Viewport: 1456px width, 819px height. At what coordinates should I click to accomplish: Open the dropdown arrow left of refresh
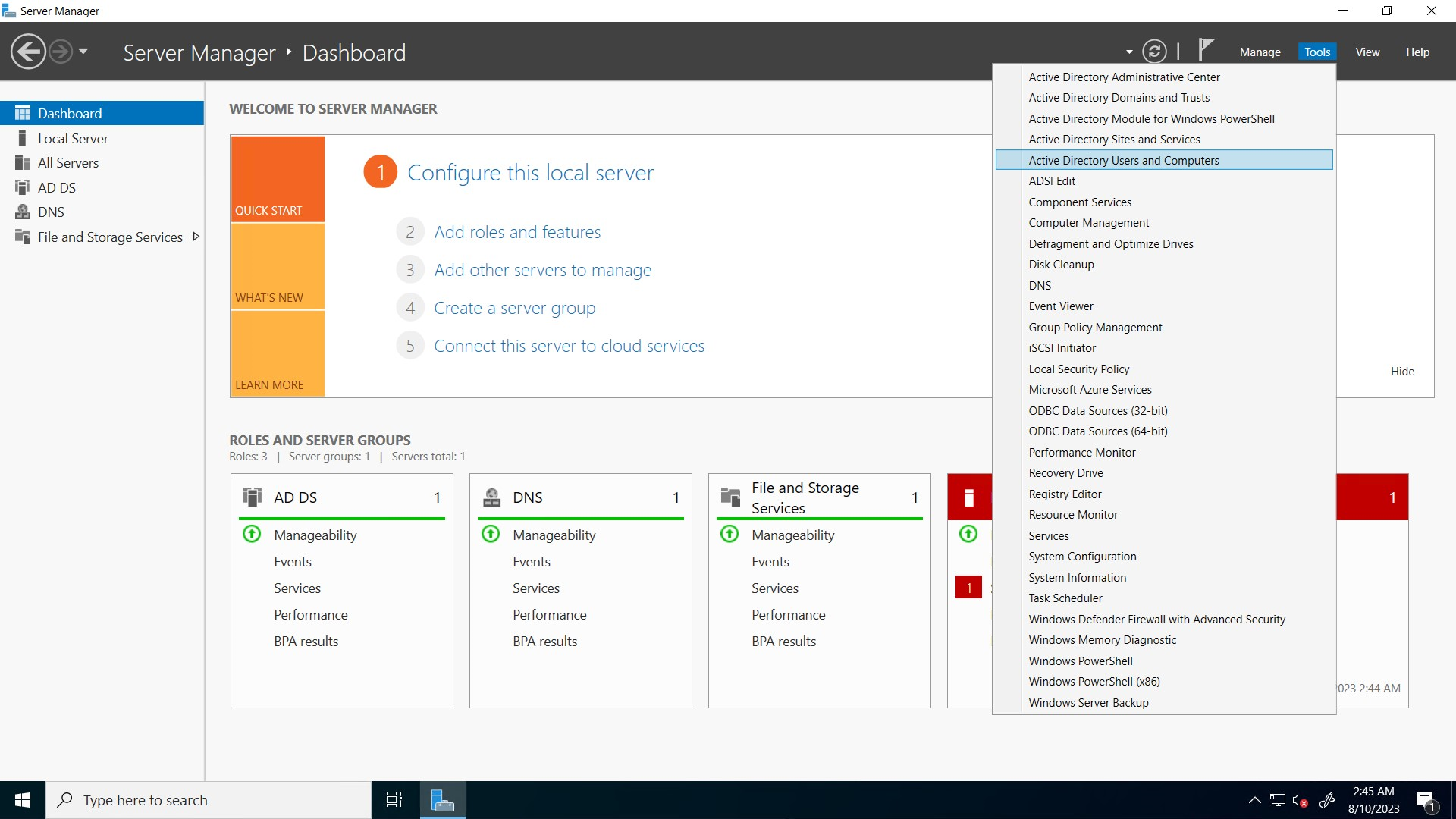[x=1128, y=52]
